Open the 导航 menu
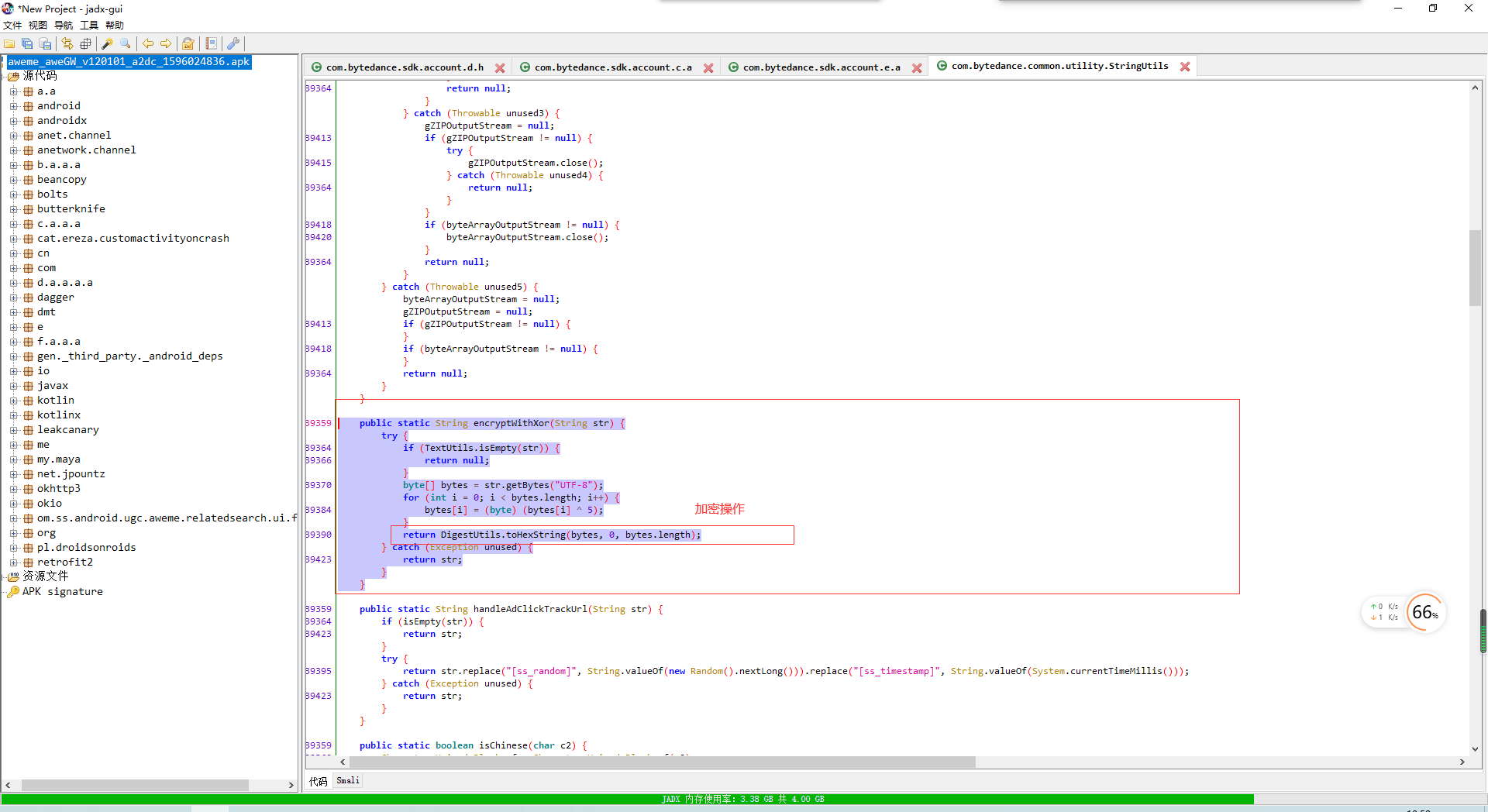The image size is (1488, 812). tap(64, 26)
